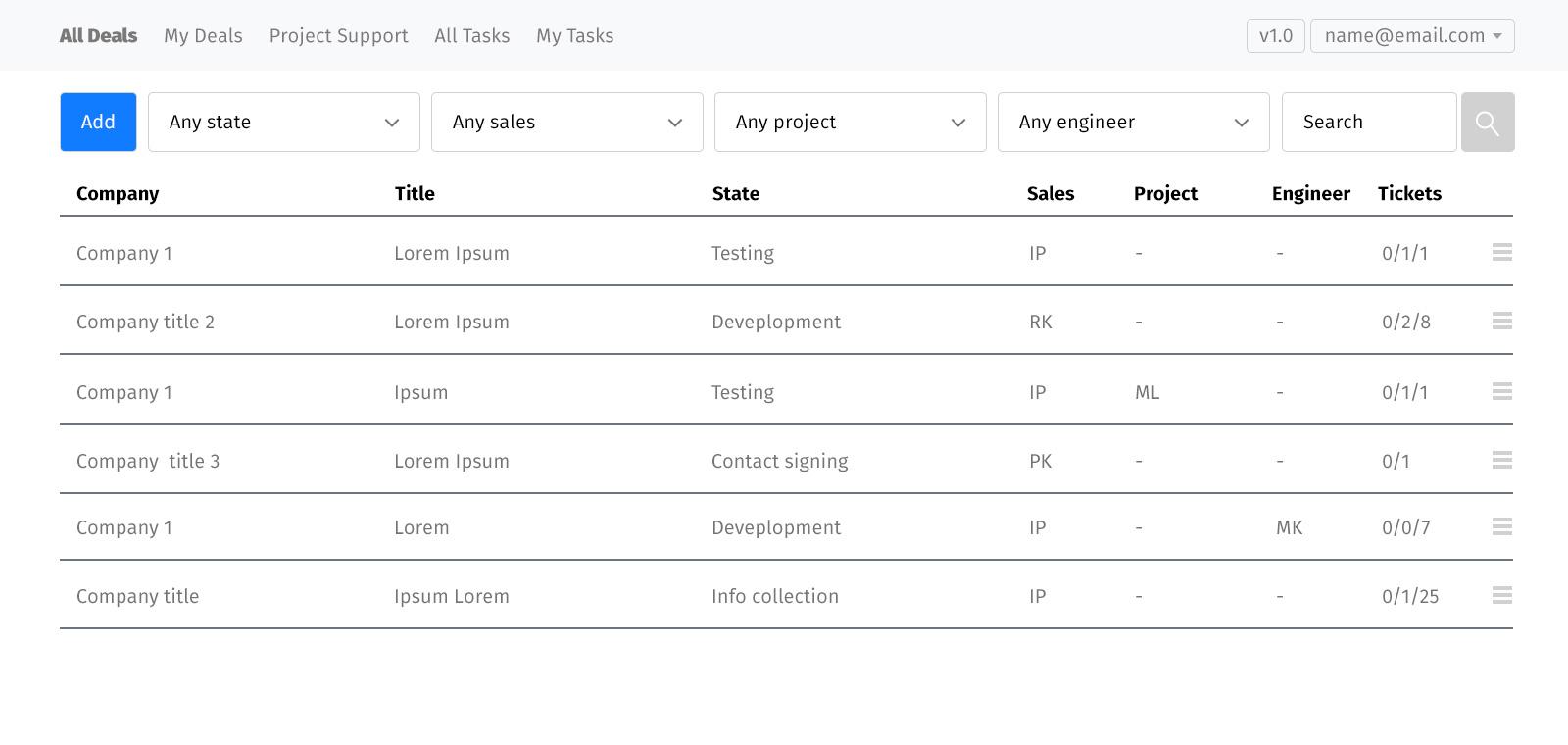Click the v1.0 version badge
Image resolution: width=1568 pixels, height=745 pixels.
coord(1275,36)
